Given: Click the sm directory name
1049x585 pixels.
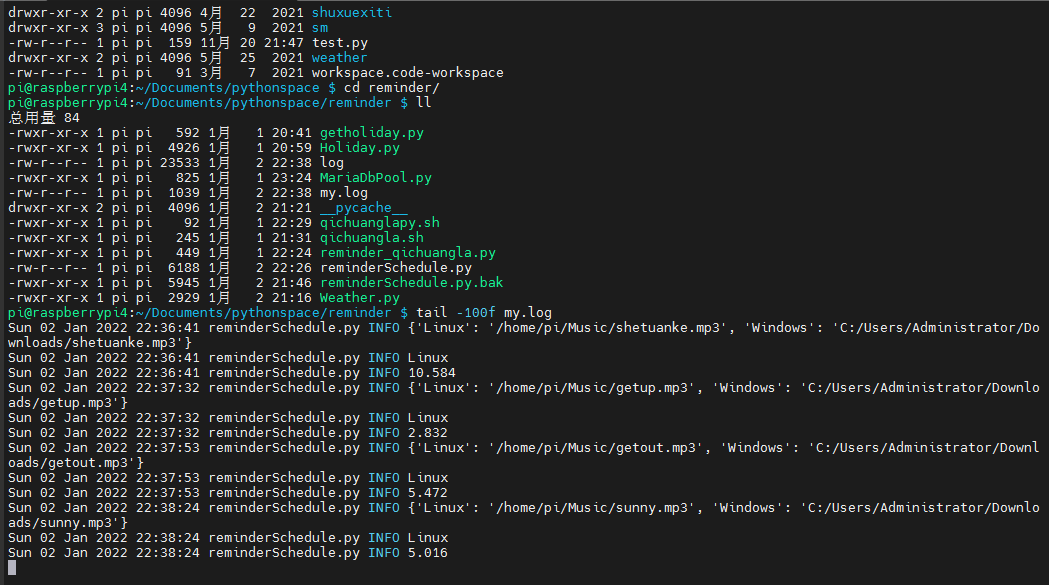Looking at the screenshot, I should point(320,27).
